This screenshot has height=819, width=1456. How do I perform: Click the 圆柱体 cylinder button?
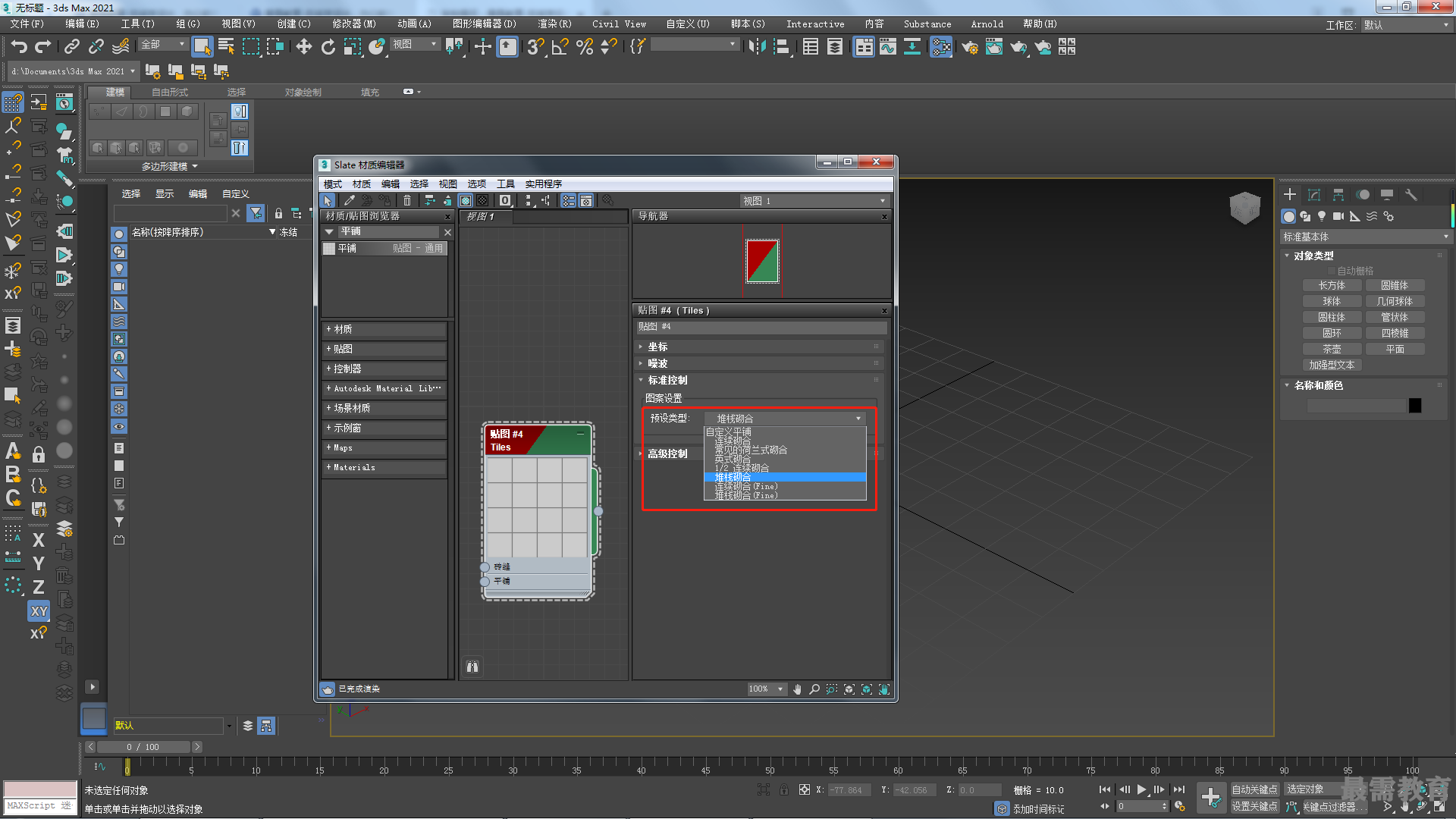(x=1332, y=318)
